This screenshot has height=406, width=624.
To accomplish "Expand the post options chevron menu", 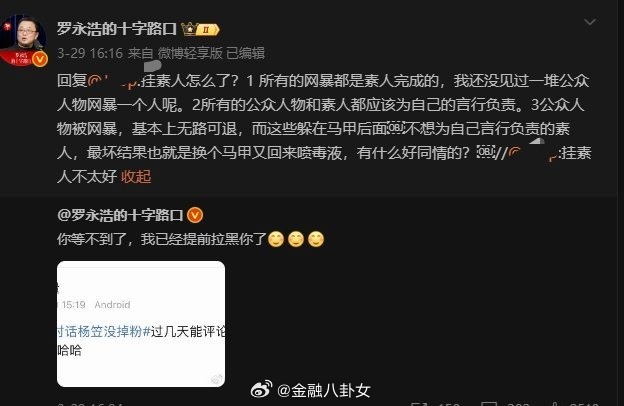I will coord(590,22).
